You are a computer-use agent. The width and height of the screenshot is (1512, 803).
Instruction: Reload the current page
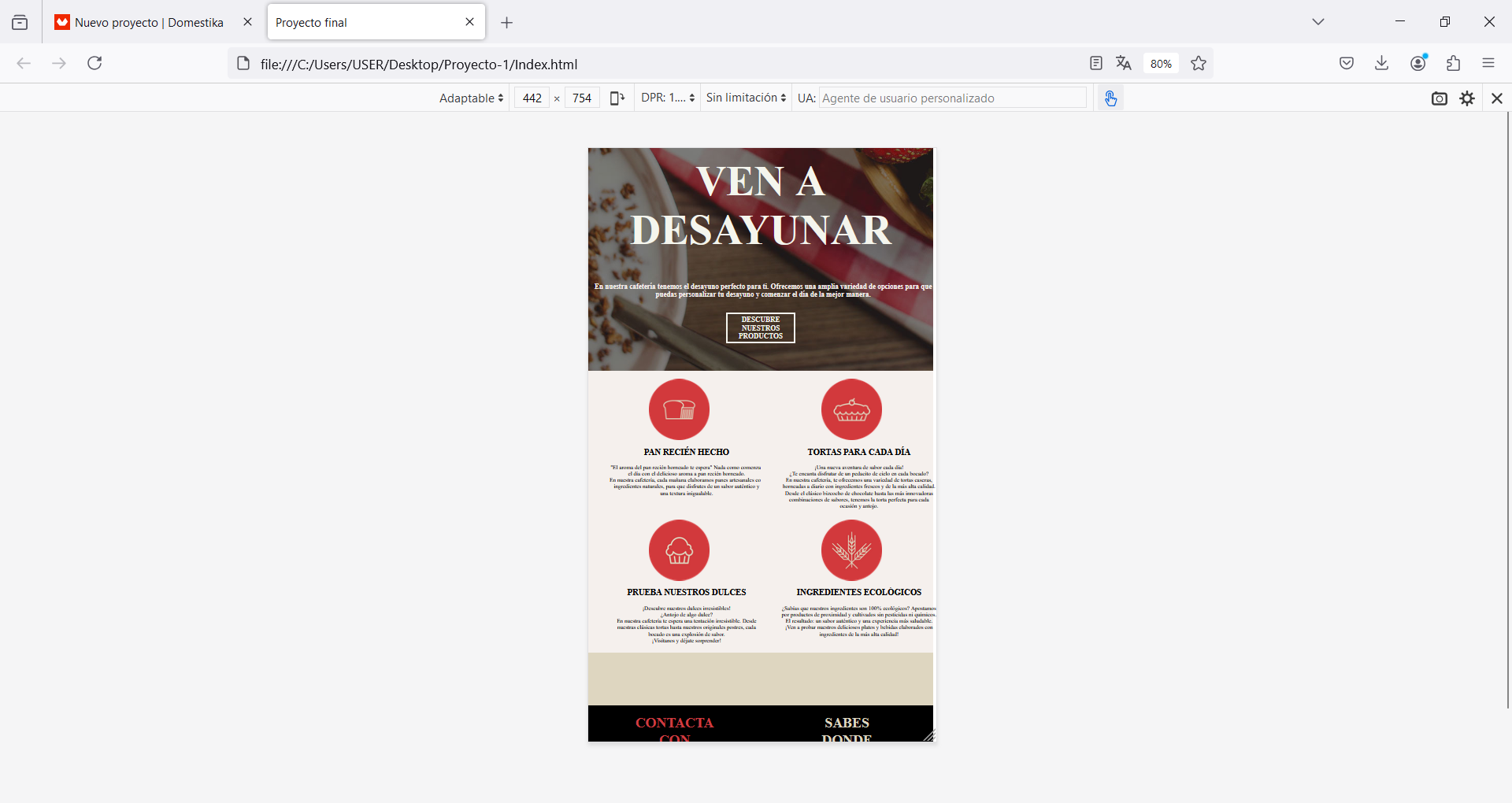pyautogui.click(x=94, y=63)
